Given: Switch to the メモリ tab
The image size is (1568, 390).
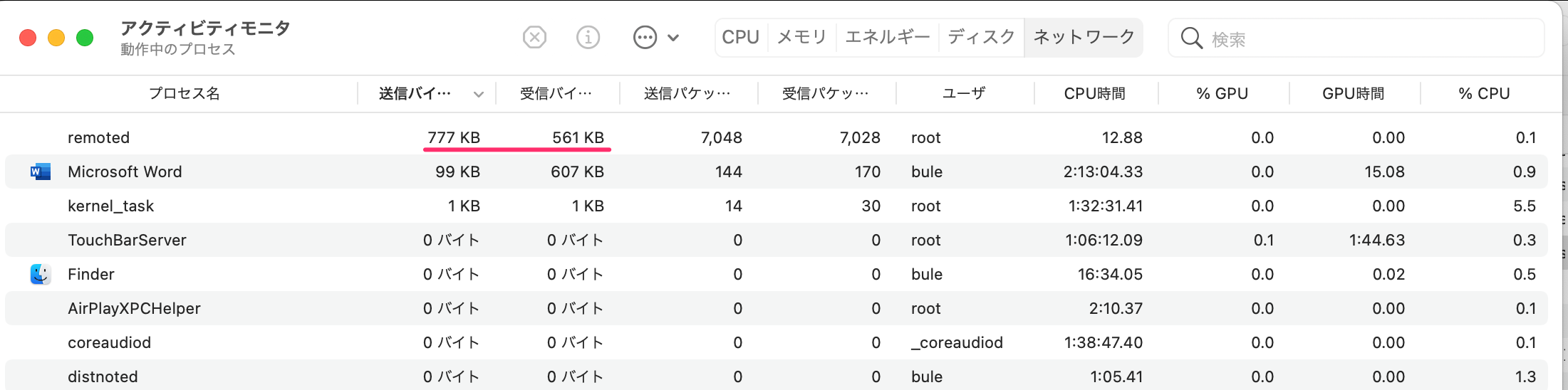Looking at the screenshot, I should click(x=801, y=37).
